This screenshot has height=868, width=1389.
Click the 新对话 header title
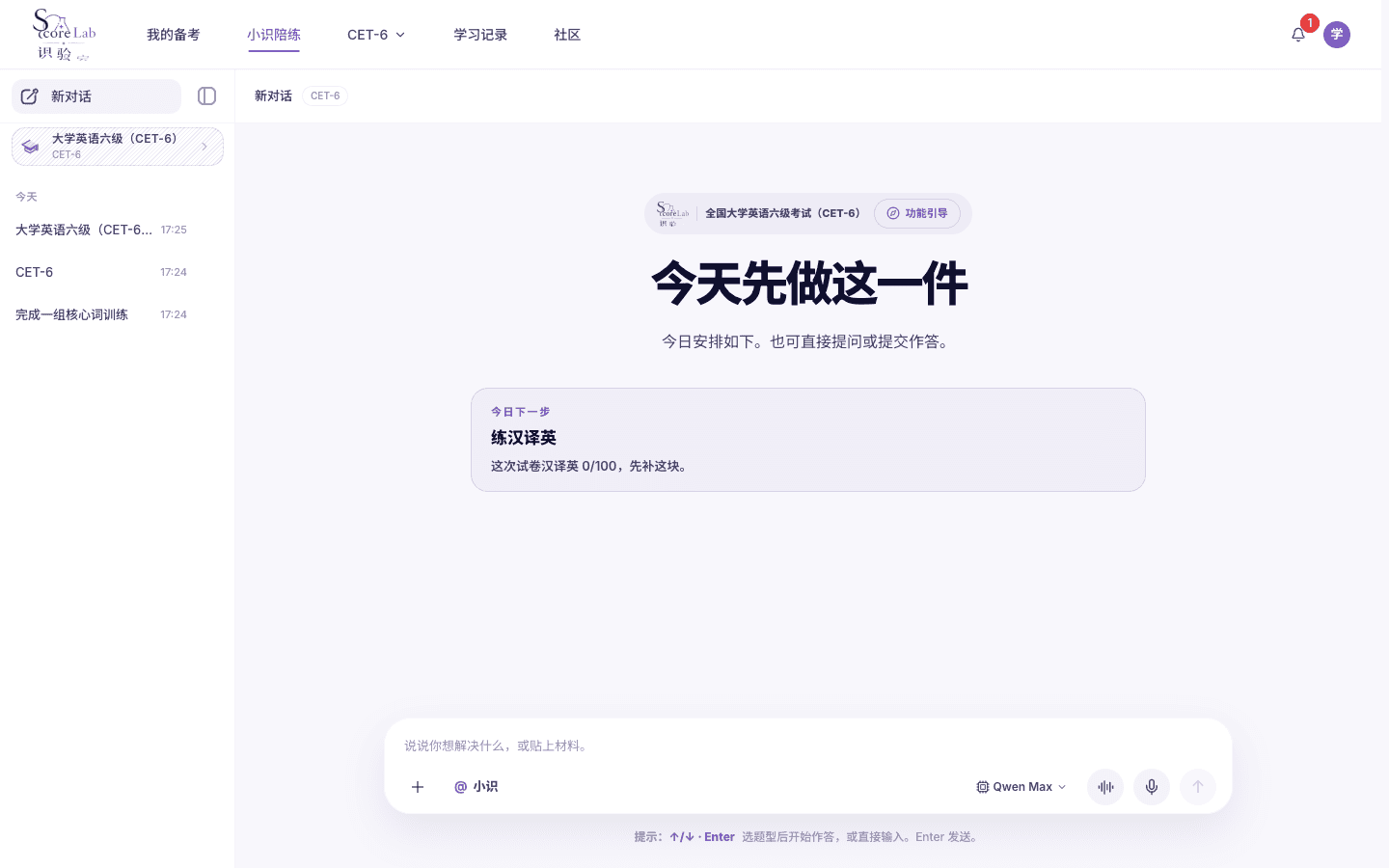[273, 95]
